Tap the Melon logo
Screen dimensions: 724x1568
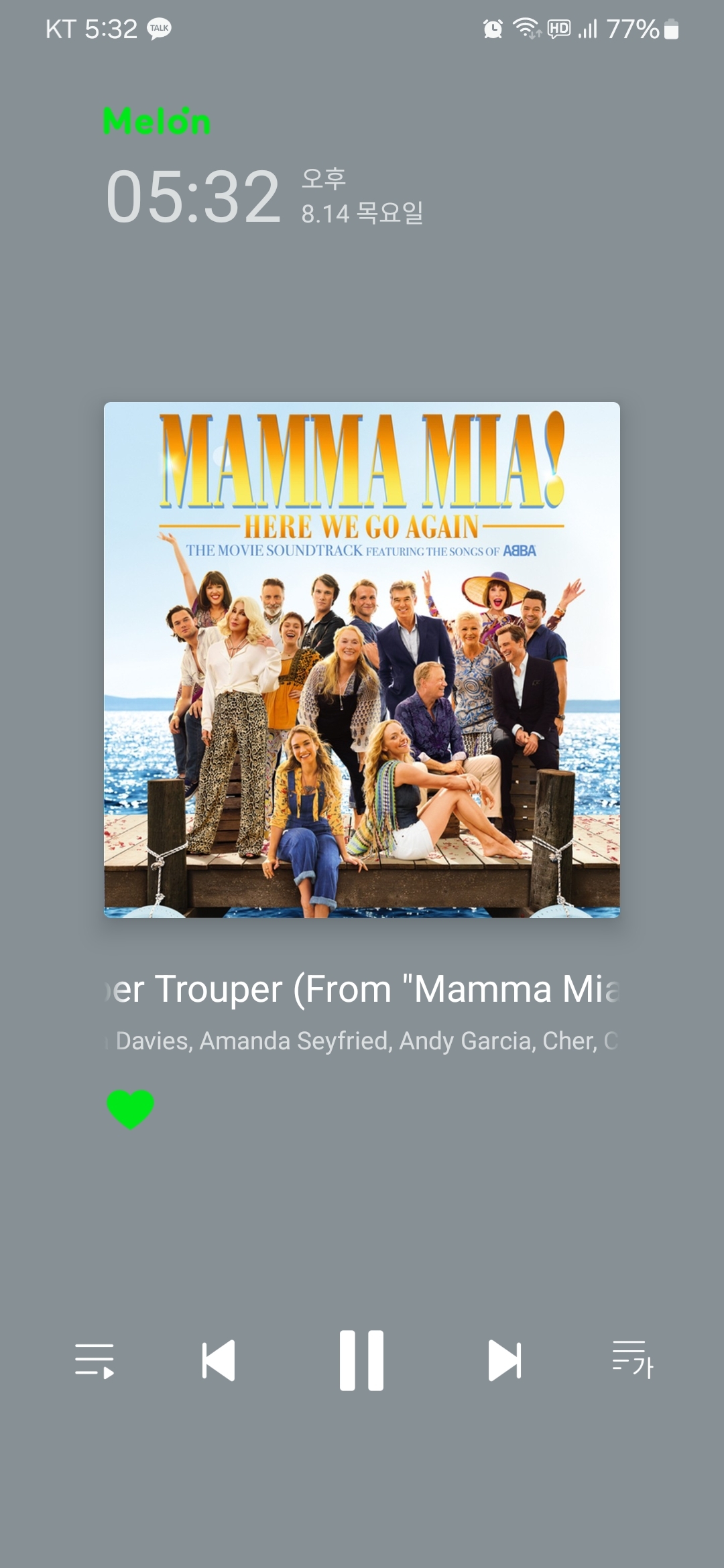[x=157, y=121]
